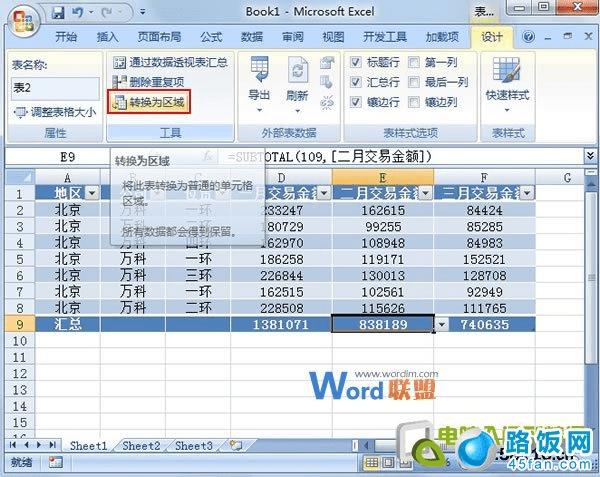Select row 9 header
Image resolution: width=600 pixels, height=477 pixels.
[20, 324]
